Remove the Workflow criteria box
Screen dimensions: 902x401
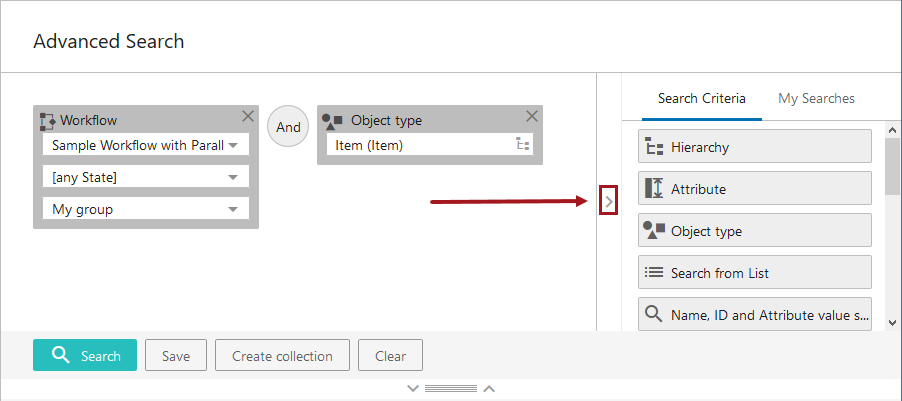click(x=247, y=116)
